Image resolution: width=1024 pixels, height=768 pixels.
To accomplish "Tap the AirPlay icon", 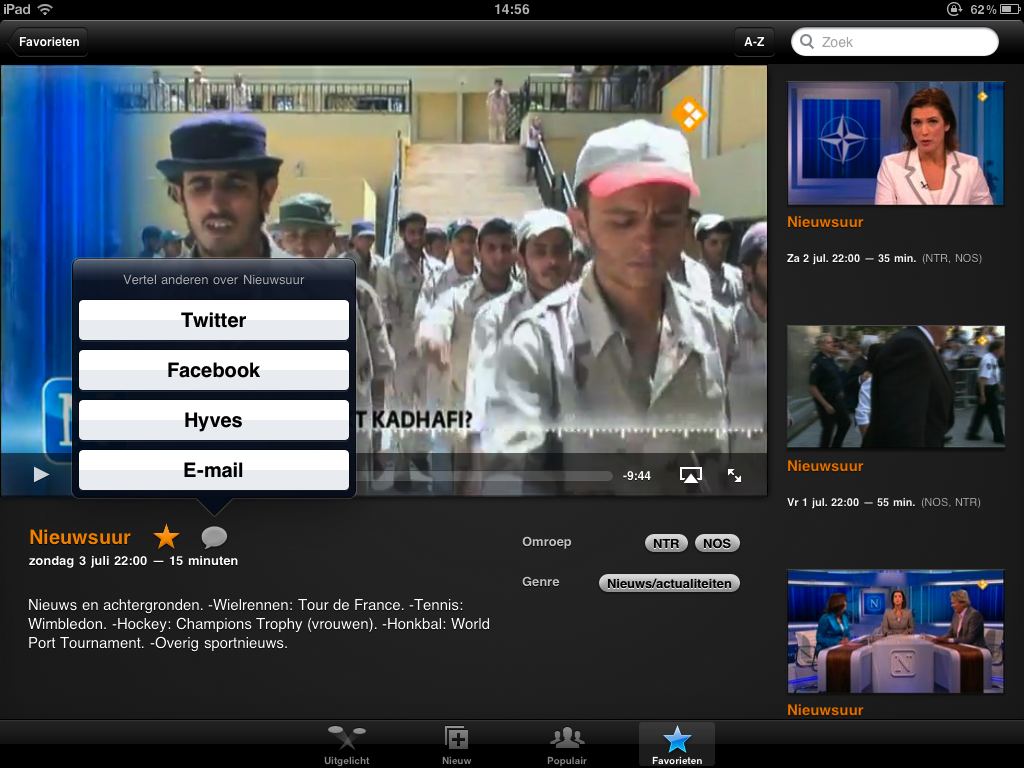I will point(690,475).
